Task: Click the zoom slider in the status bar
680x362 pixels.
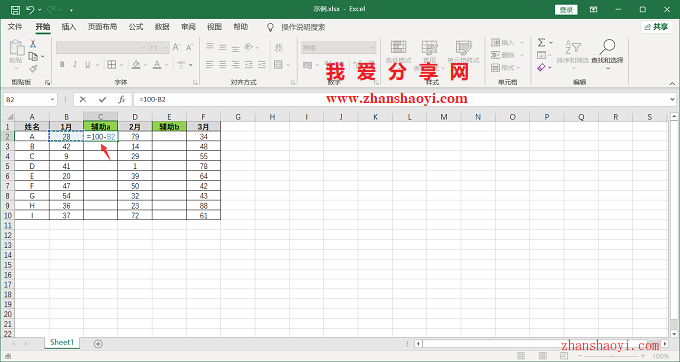Action: 612,356
